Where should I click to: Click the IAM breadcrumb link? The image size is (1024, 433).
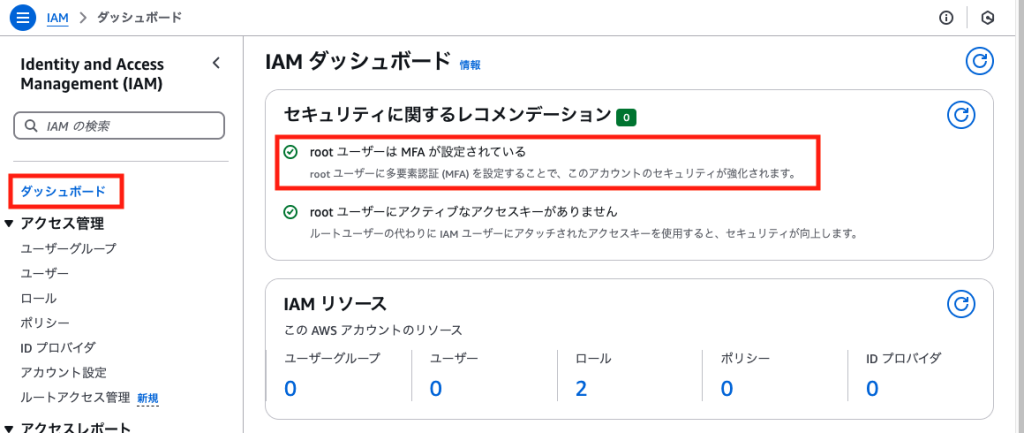coord(57,18)
